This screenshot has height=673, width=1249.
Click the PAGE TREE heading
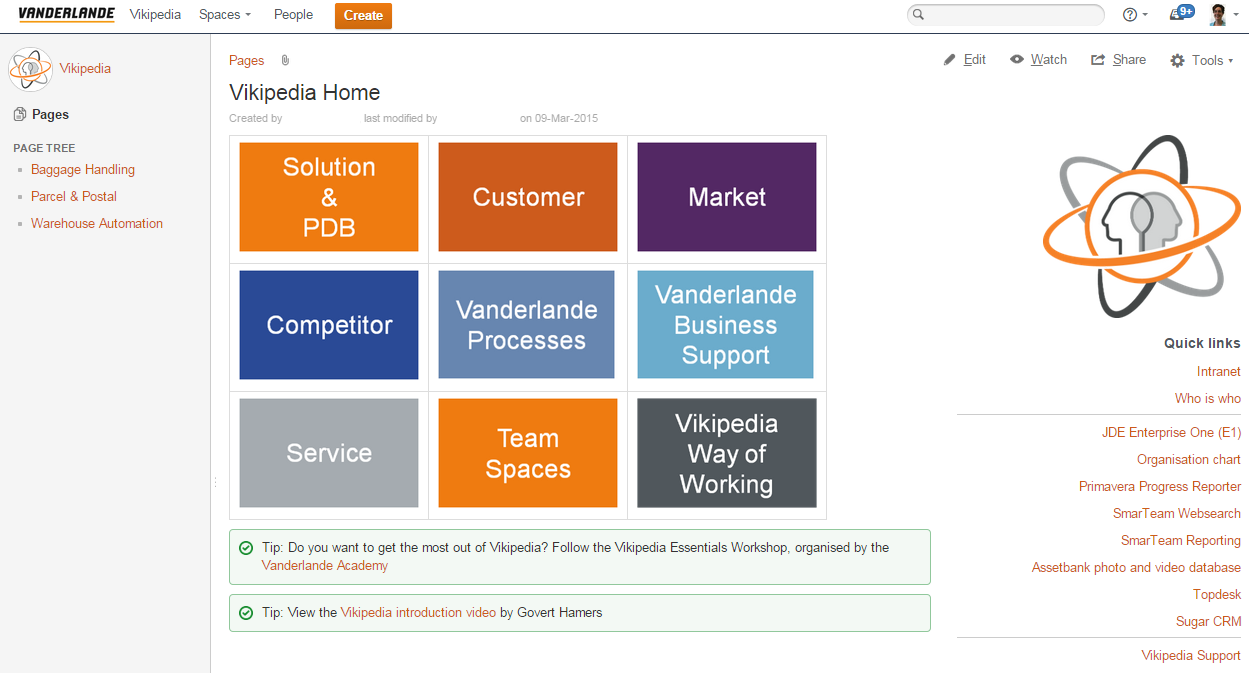click(x=44, y=148)
